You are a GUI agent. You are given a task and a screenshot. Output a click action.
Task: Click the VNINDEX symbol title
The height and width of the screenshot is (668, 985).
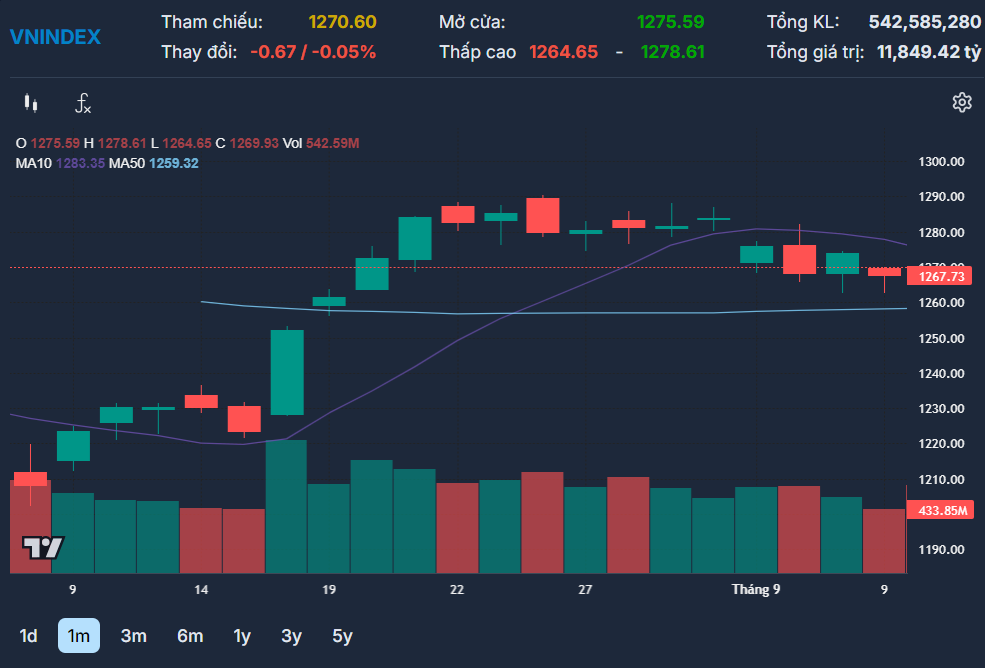point(55,37)
